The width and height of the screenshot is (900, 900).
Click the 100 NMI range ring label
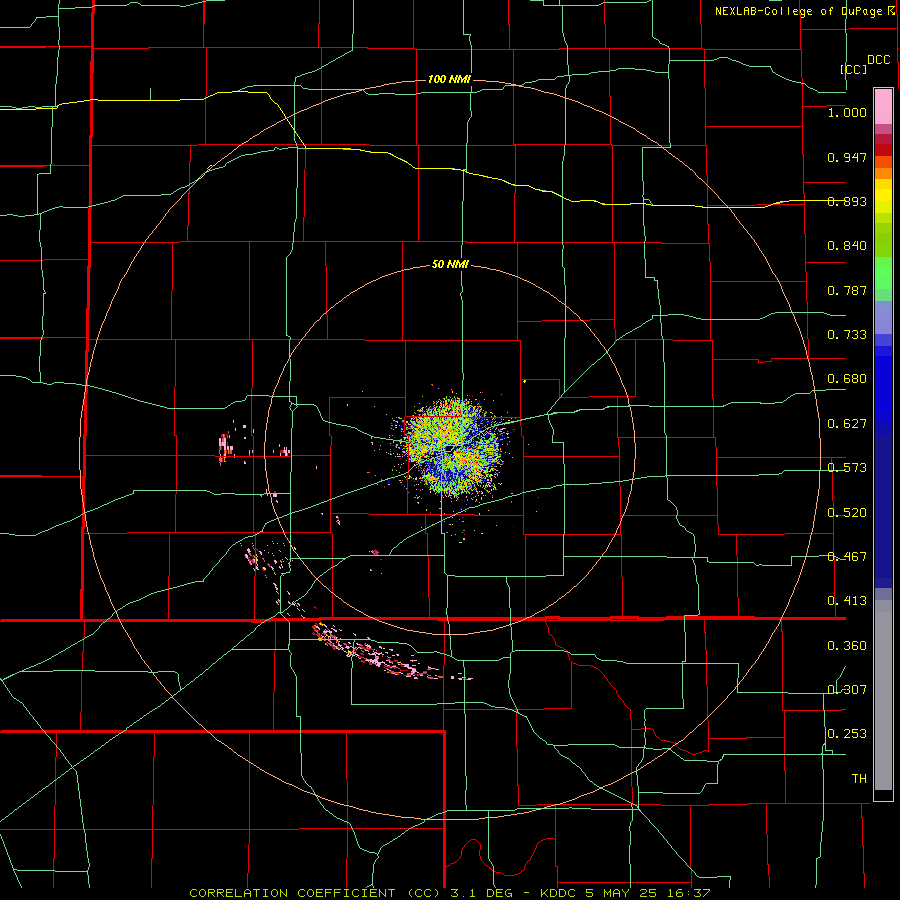(x=449, y=79)
